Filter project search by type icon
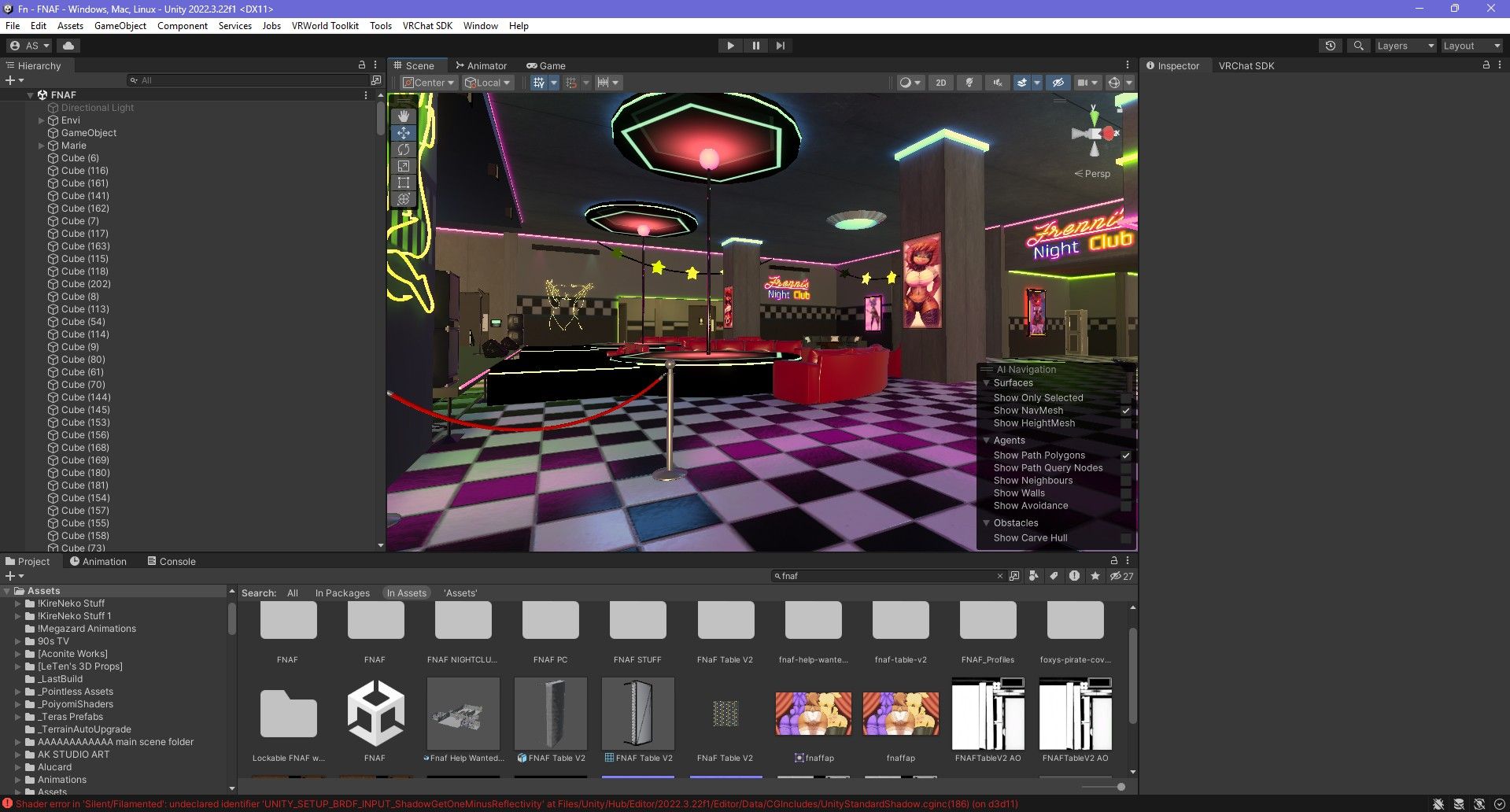 tap(1034, 577)
